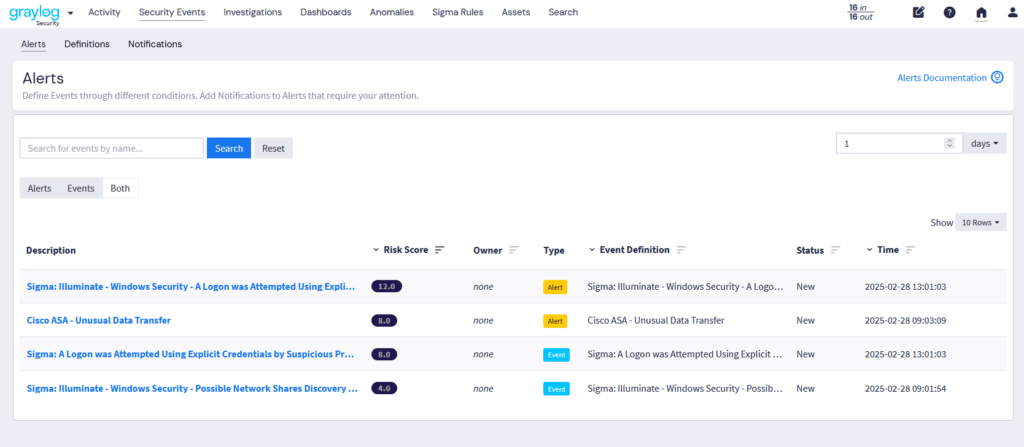Open the Investigations menu item
Screen dimensions: 1024x447
coord(252,13)
